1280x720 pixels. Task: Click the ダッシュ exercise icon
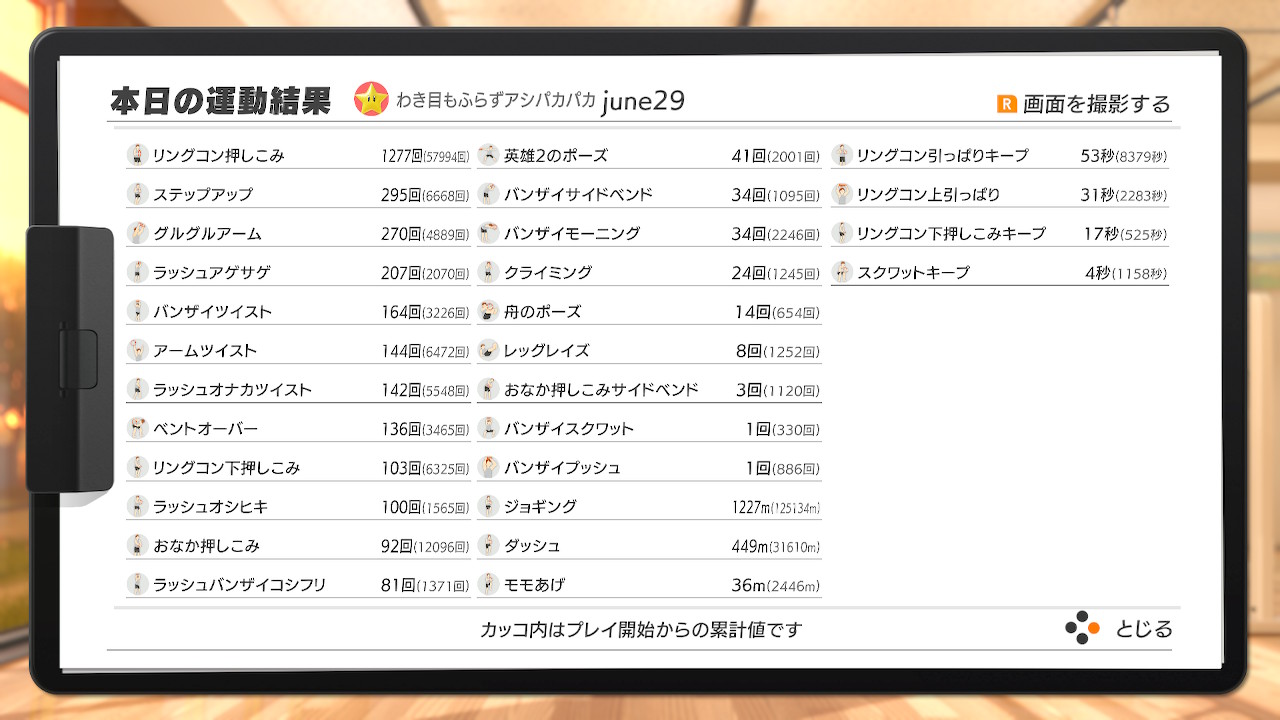click(x=488, y=545)
